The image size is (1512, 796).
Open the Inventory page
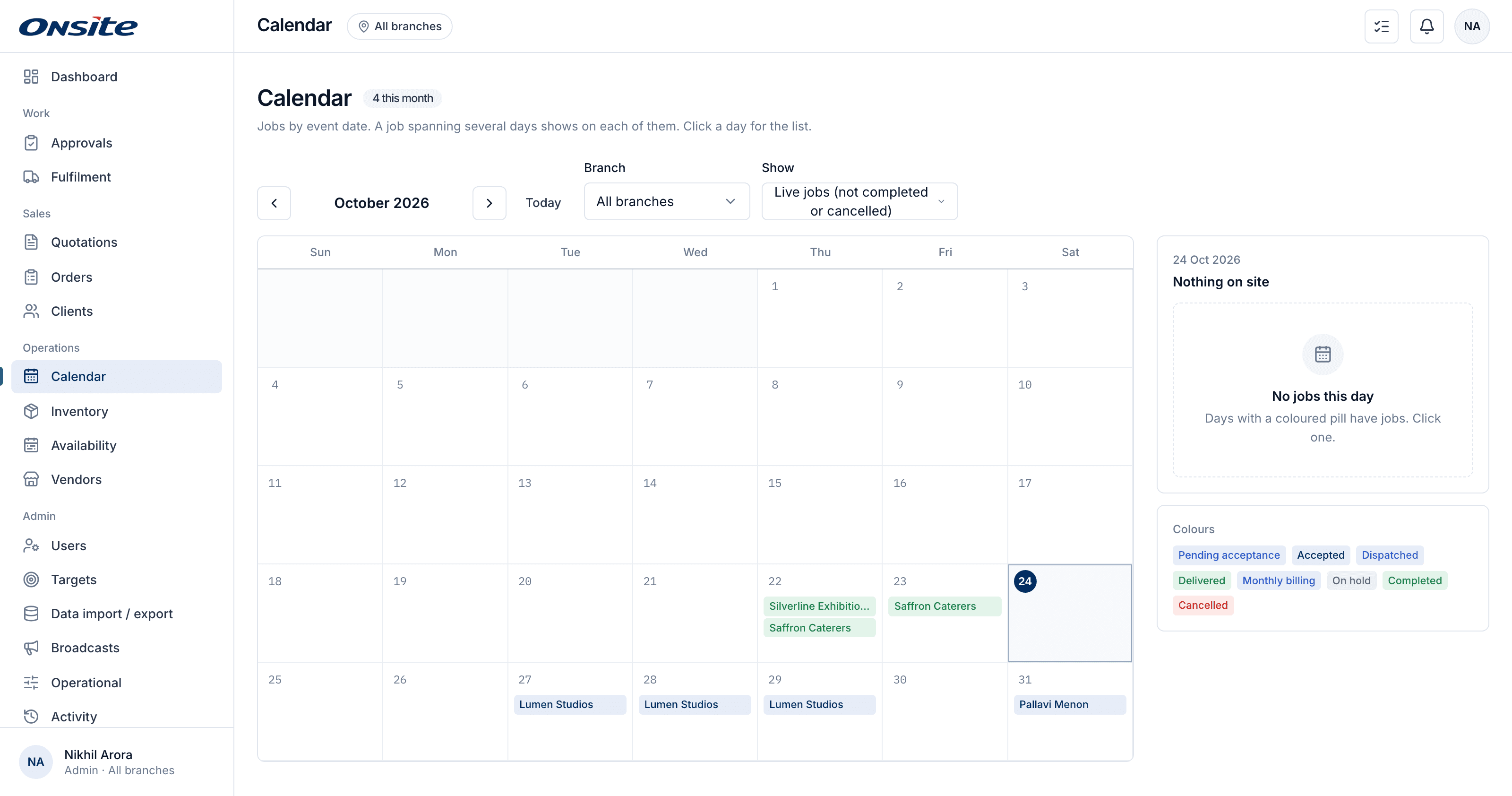[116, 412]
